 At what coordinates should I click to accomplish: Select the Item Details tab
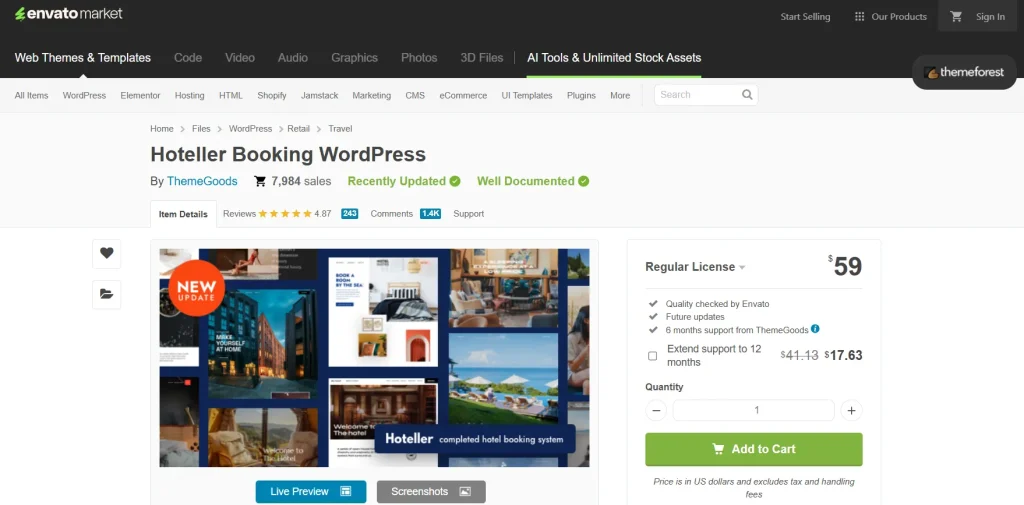click(x=183, y=214)
